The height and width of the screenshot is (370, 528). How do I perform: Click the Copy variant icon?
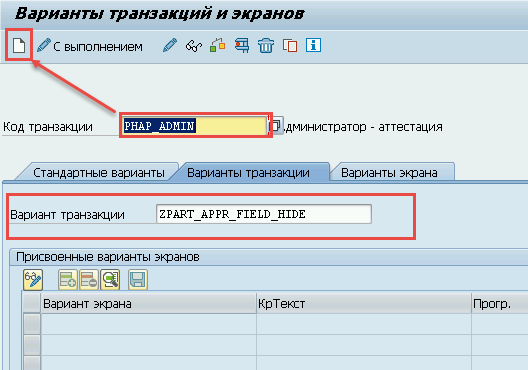[x=290, y=45]
